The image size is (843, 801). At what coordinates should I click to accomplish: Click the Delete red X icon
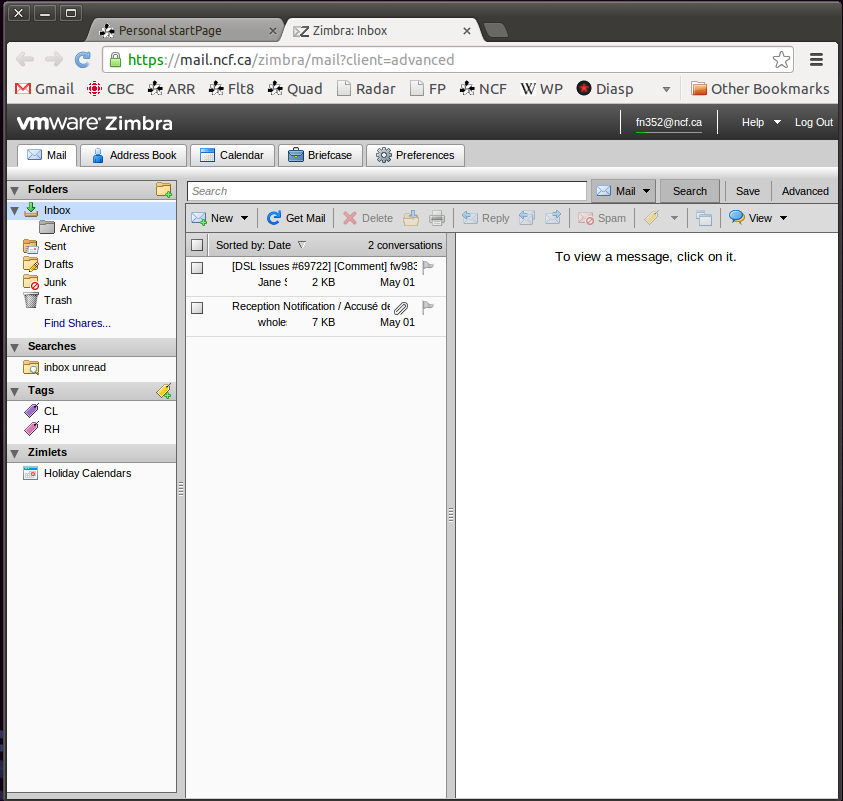pyautogui.click(x=350, y=218)
